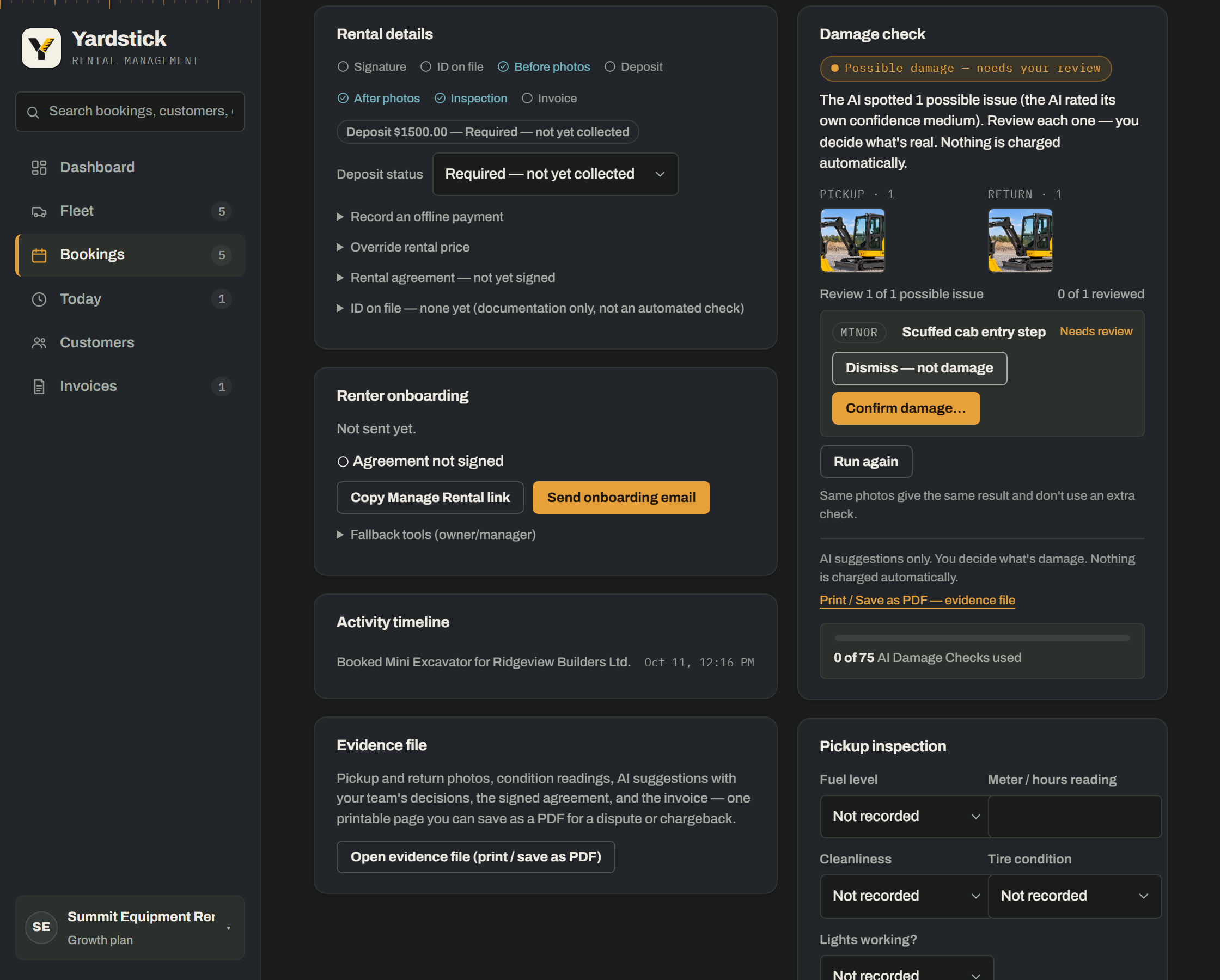Select the Invoice status circle

pos(527,99)
